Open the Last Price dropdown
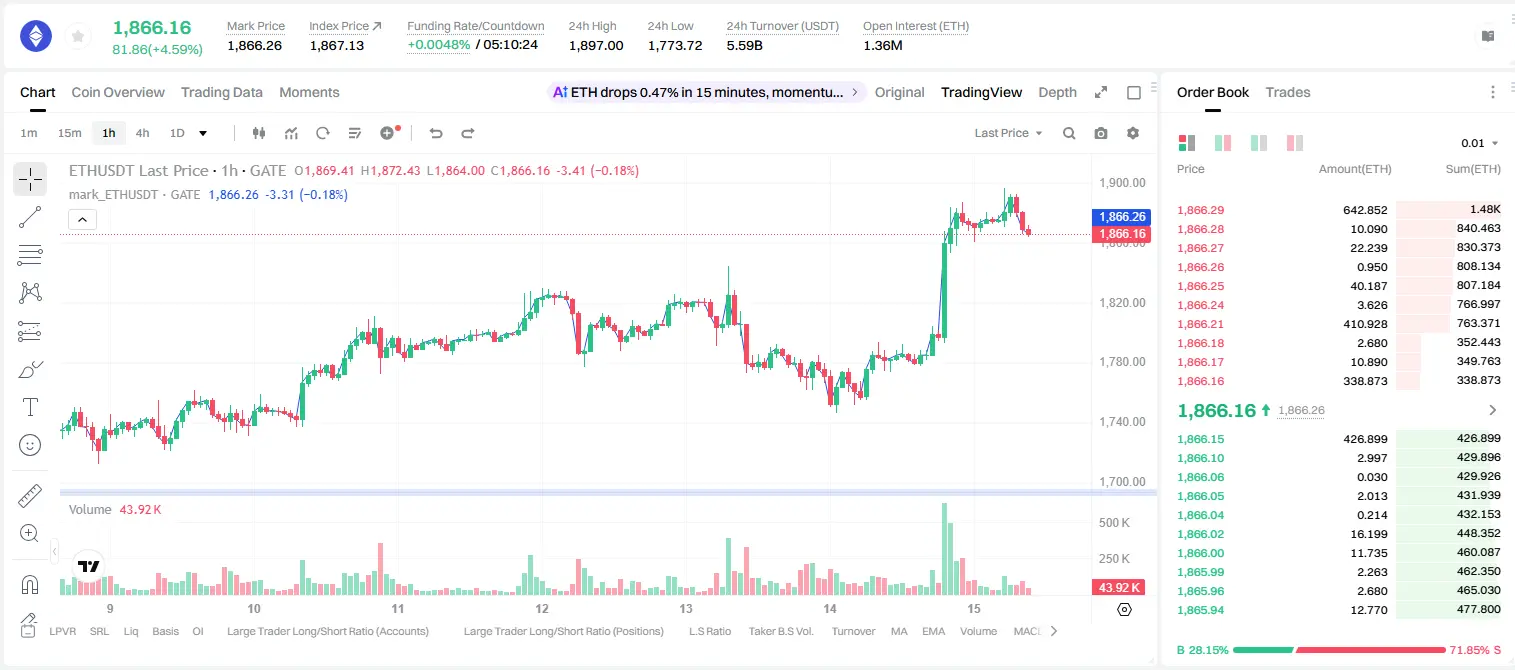The height and width of the screenshot is (670, 1515). coord(1009,133)
